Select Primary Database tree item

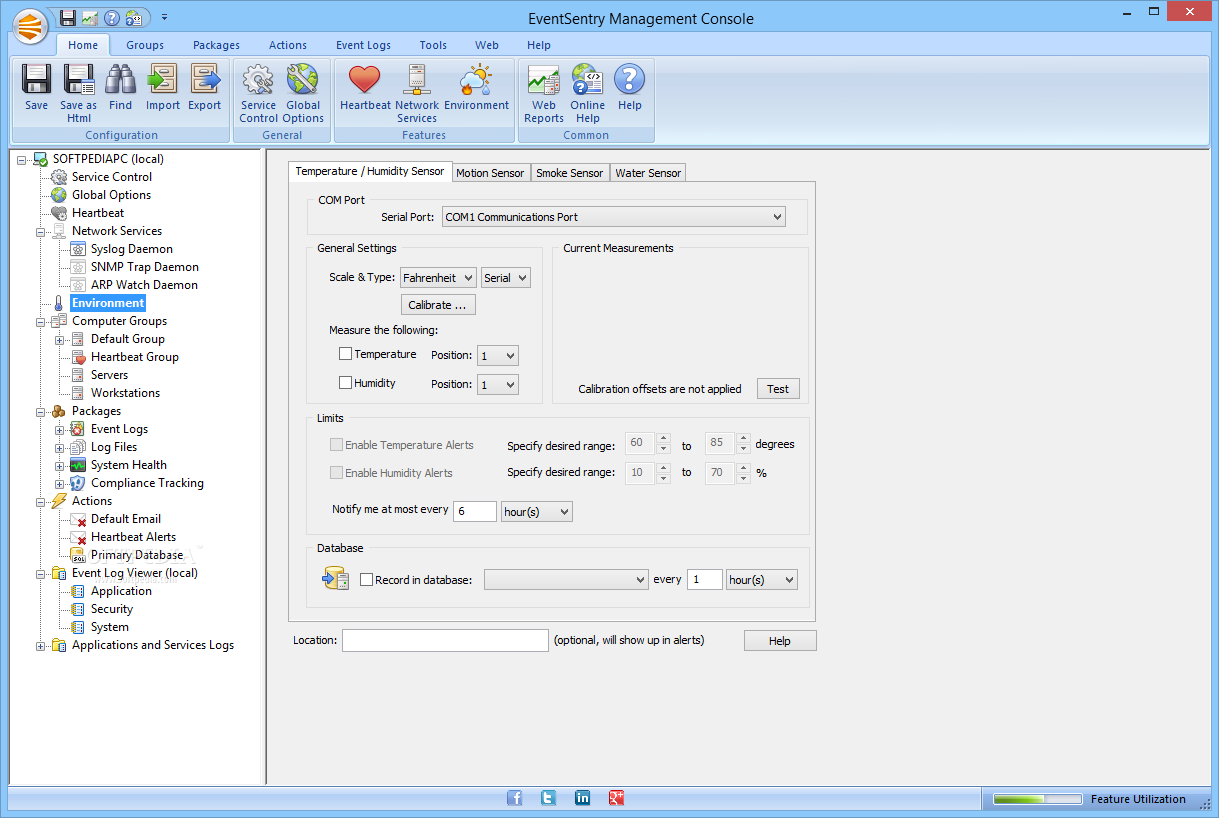click(x=137, y=555)
